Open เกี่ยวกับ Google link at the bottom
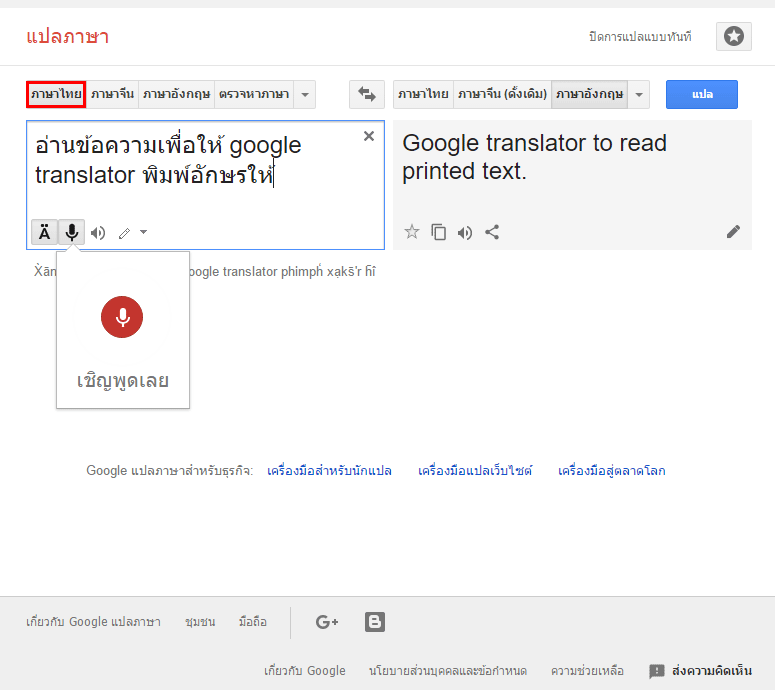Viewport: 775px width, 690px height. tap(304, 671)
